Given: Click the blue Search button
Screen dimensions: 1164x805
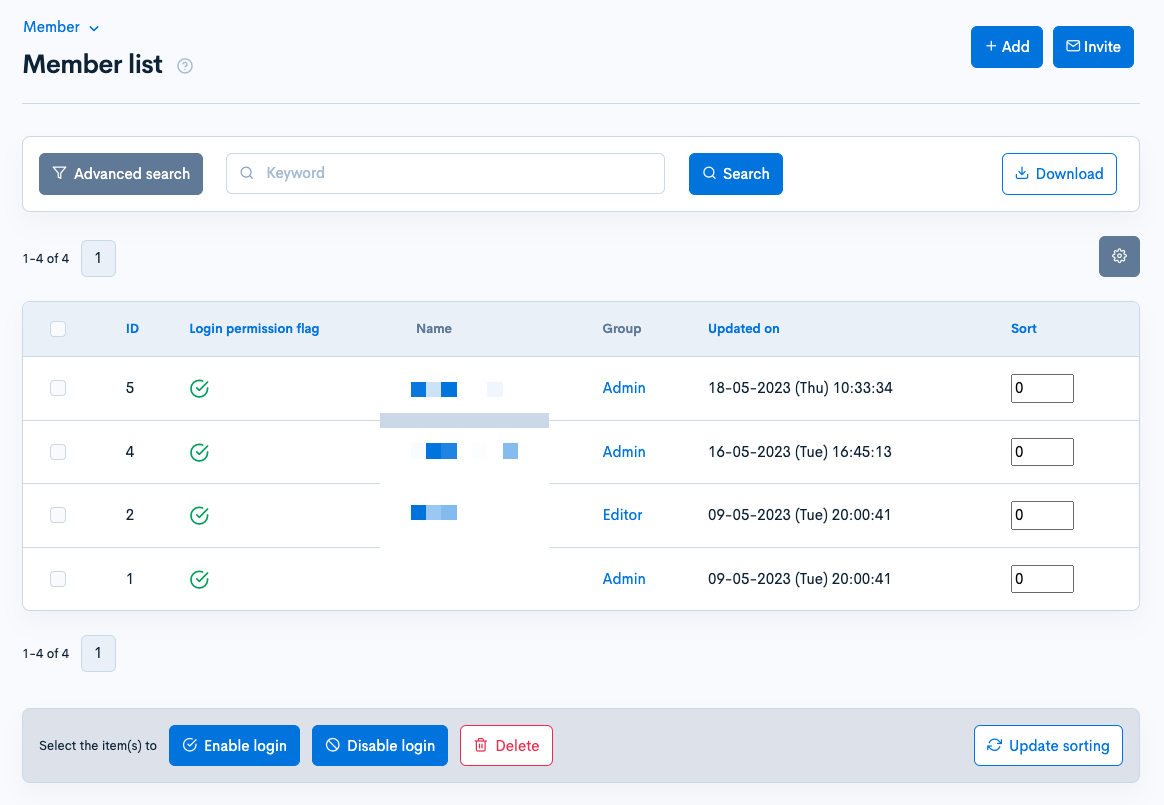Looking at the screenshot, I should click(736, 174).
